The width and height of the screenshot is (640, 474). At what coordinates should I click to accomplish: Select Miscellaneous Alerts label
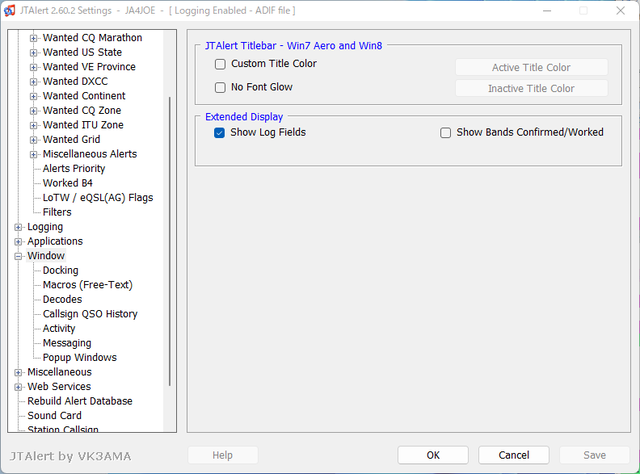[90, 154]
